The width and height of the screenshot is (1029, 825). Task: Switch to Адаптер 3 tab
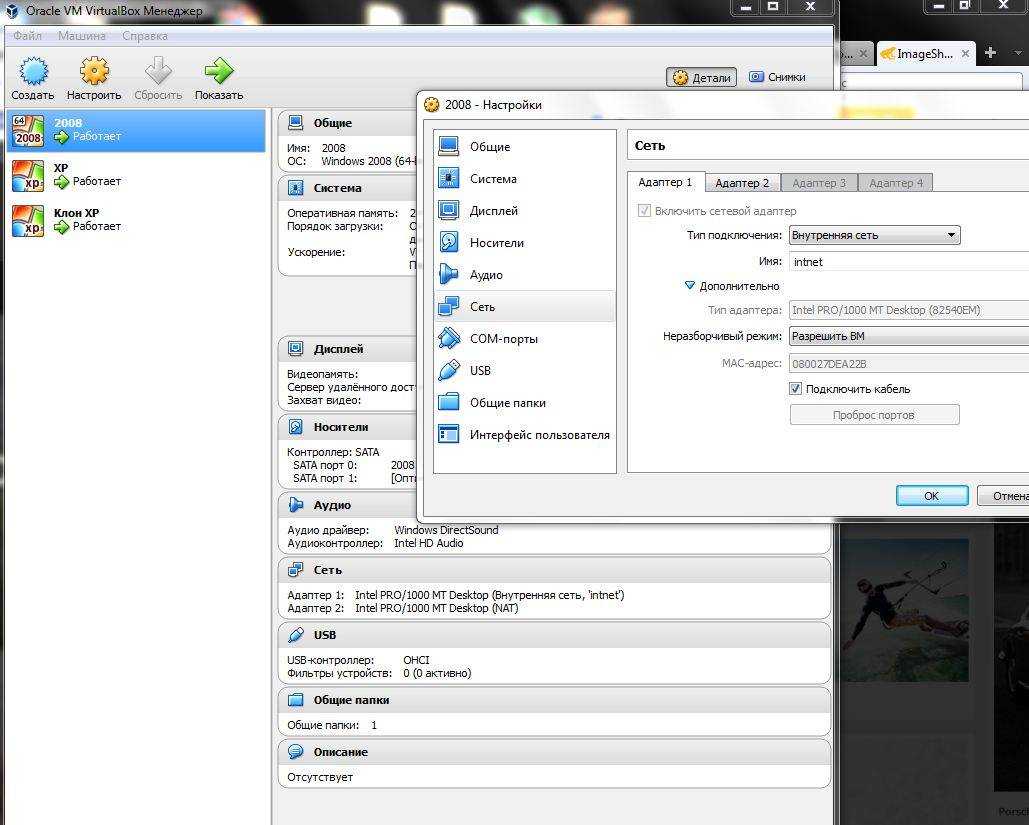pos(819,182)
